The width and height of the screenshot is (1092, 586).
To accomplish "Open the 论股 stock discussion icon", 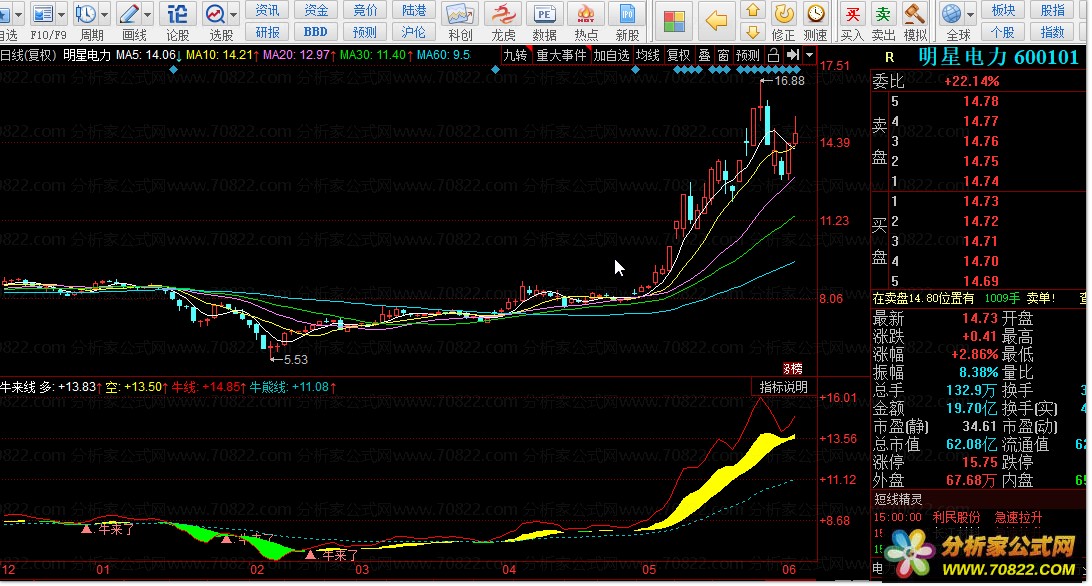I will pyautogui.click(x=178, y=13).
